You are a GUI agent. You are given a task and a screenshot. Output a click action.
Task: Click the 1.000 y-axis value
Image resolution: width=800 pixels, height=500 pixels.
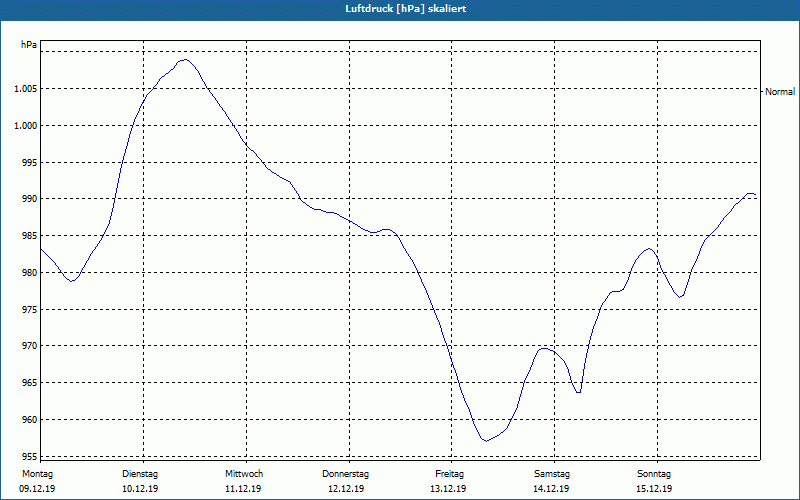26,126
